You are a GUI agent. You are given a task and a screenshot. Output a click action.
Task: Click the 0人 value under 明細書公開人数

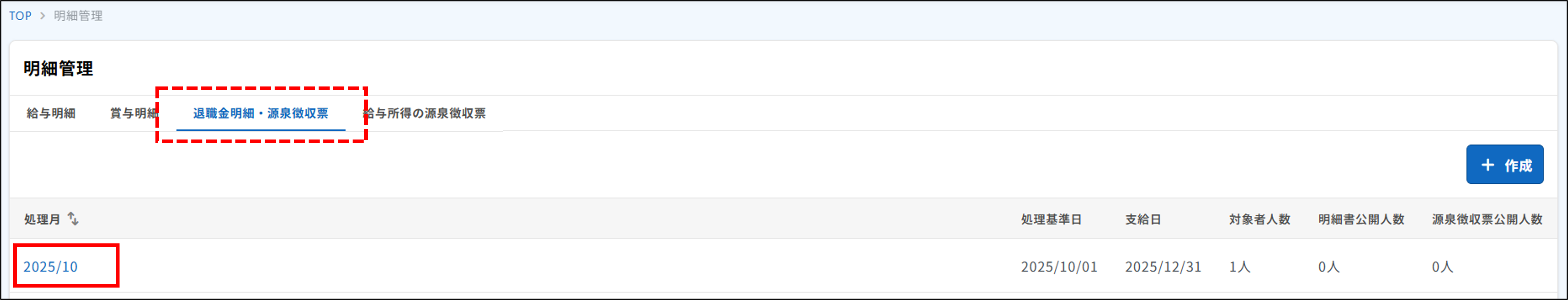1329,267
